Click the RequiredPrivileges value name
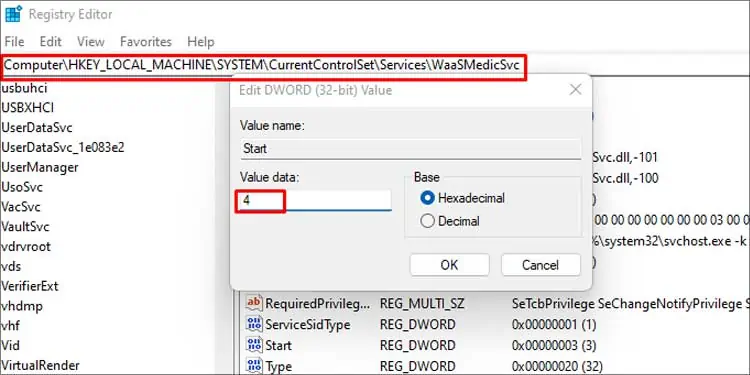The width and height of the screenshot is (750, 375). point(318,303)
